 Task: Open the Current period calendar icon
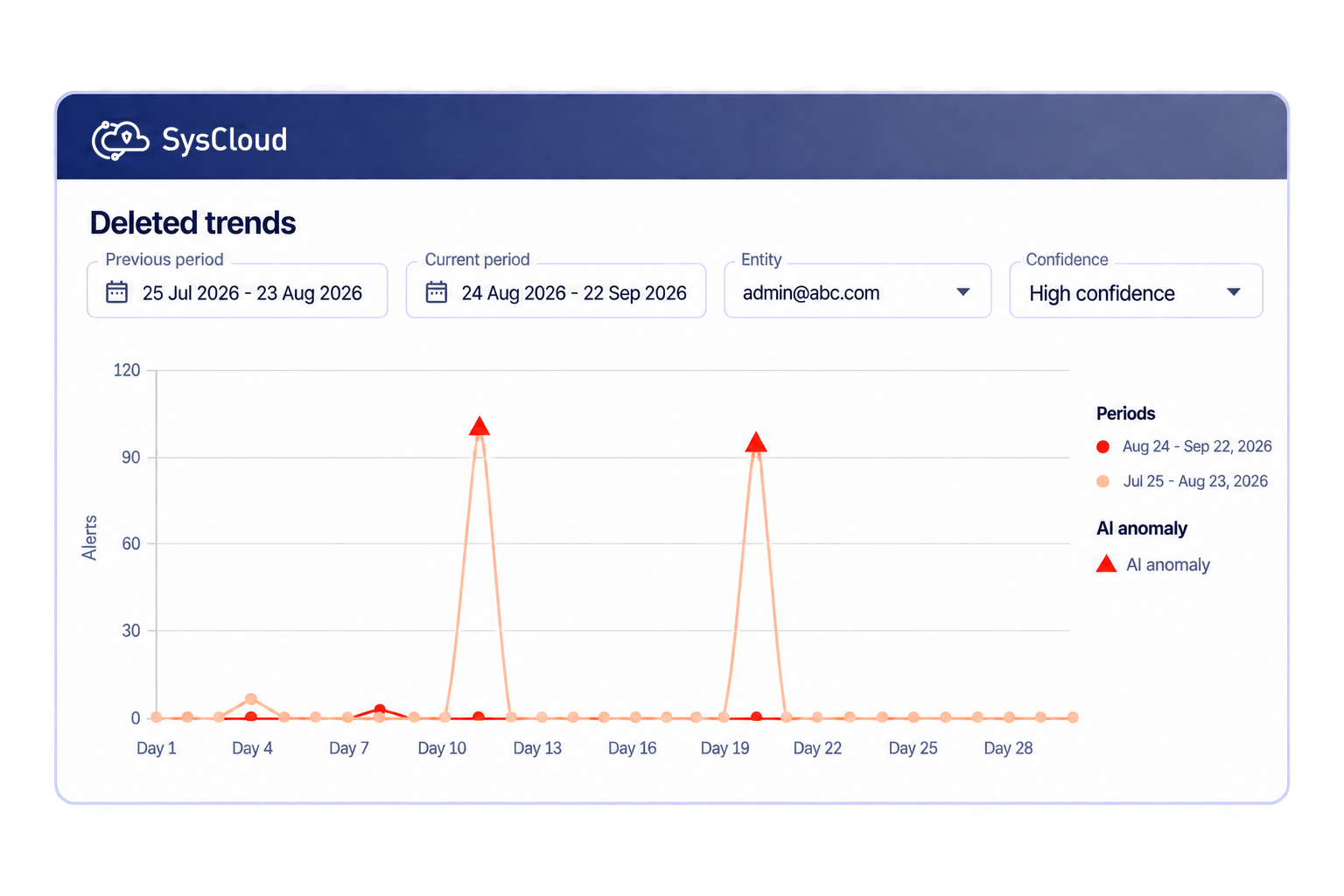point(437,292)
